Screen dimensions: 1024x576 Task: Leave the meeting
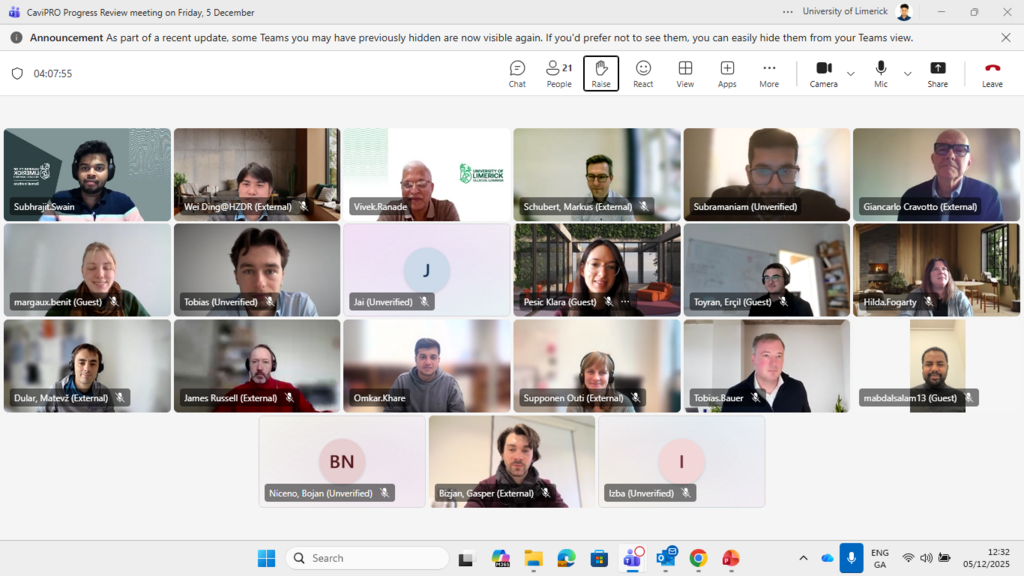click(992, 73)
